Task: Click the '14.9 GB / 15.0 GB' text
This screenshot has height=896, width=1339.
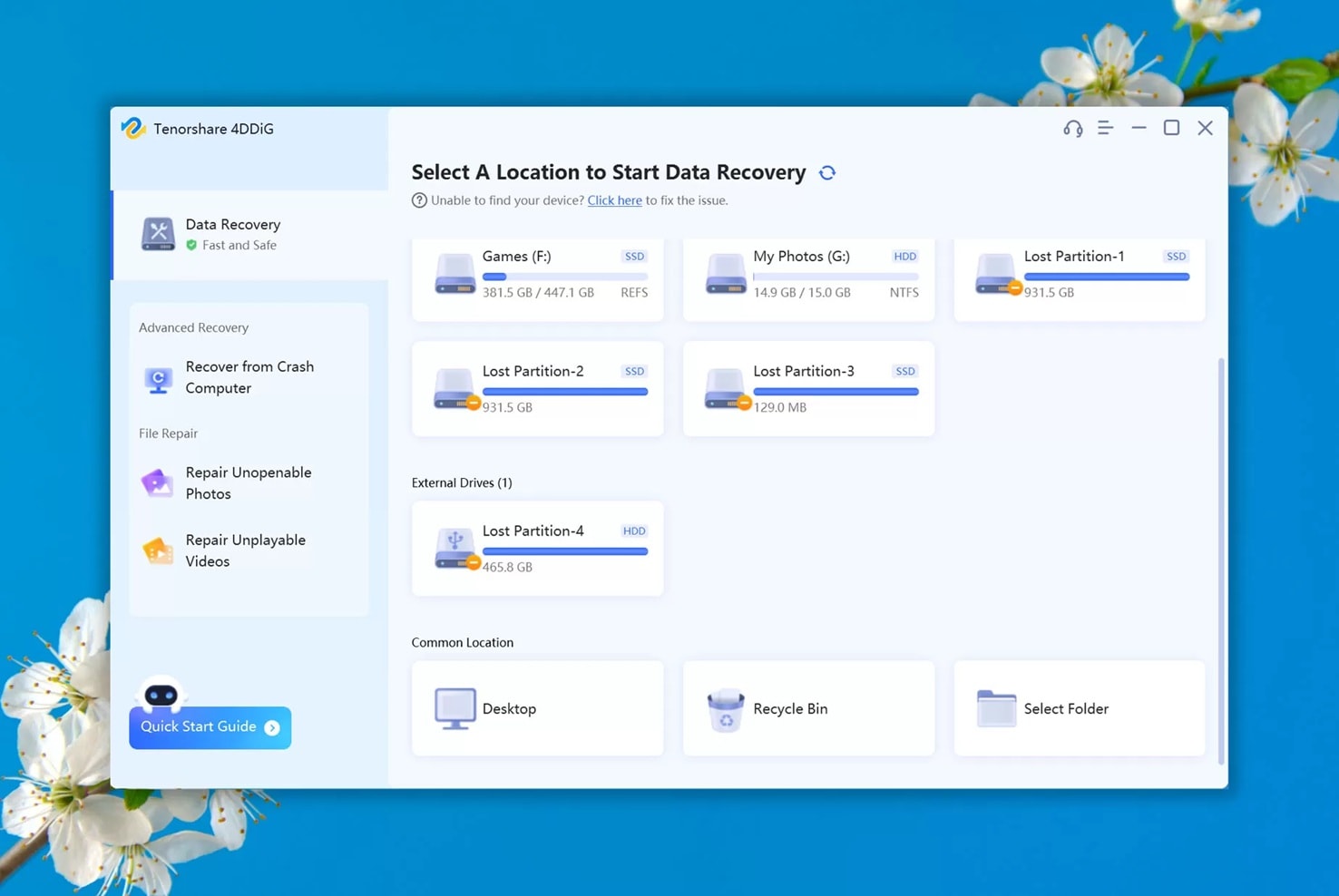Action: point(802,292)
